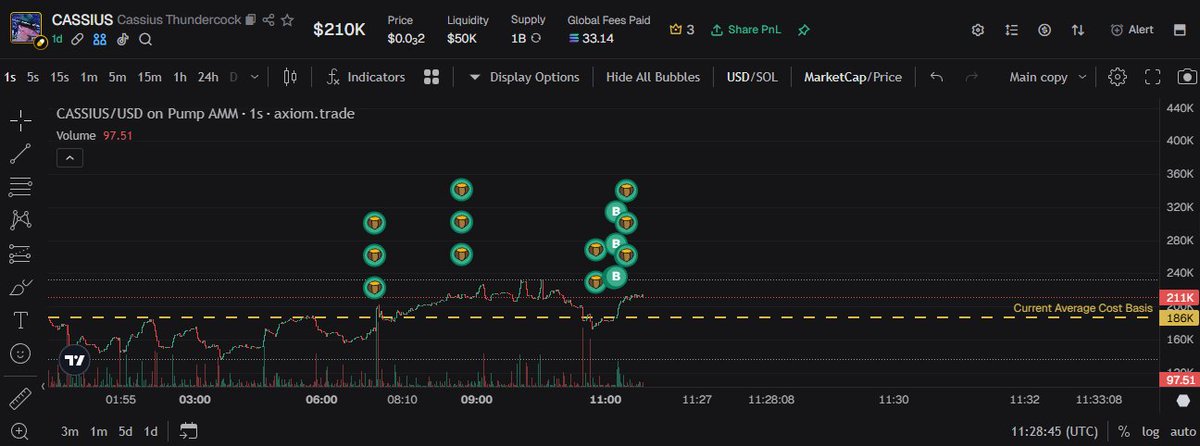Select the trend line drawing tool
1200x446 pixels.
coord(20,154)
